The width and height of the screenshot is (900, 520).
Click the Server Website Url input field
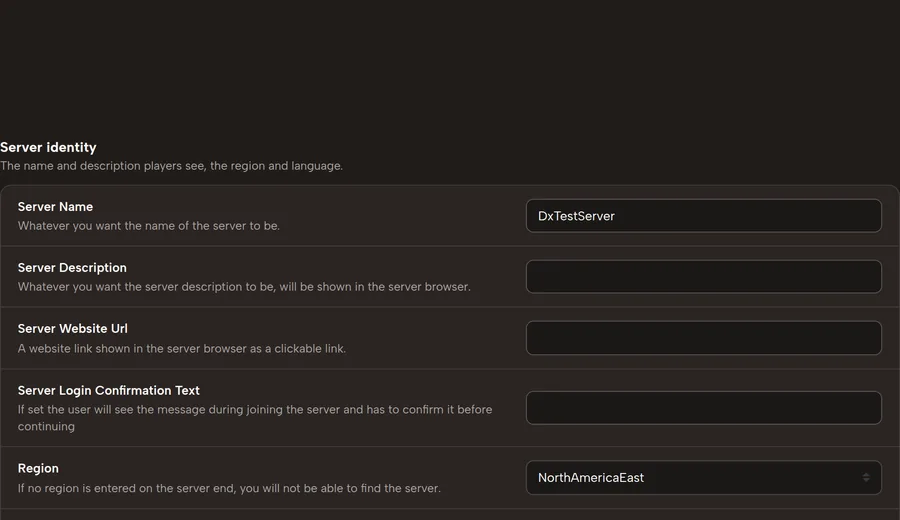(704, 338)
